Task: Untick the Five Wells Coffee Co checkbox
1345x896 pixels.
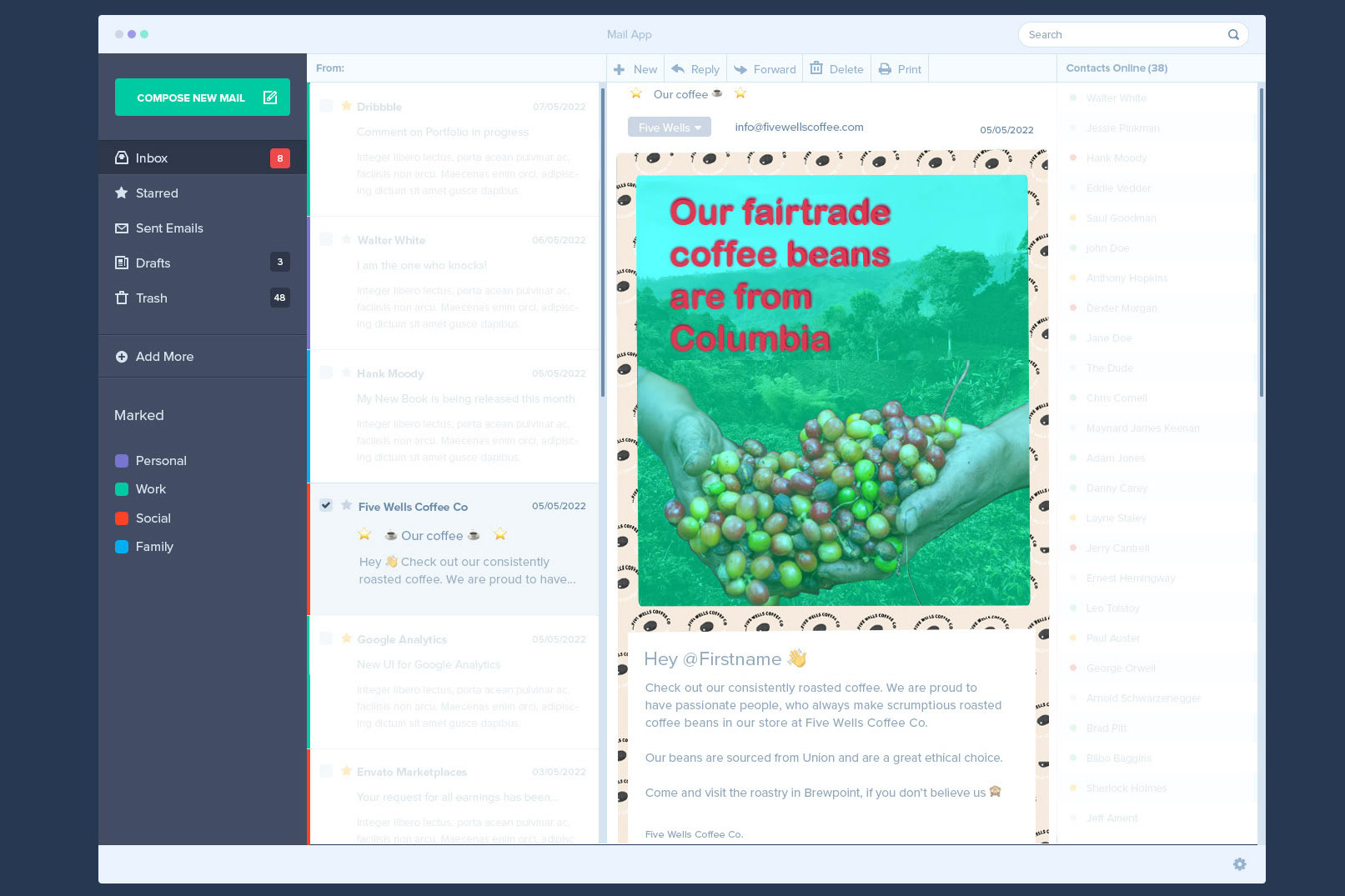Action: 326,505
